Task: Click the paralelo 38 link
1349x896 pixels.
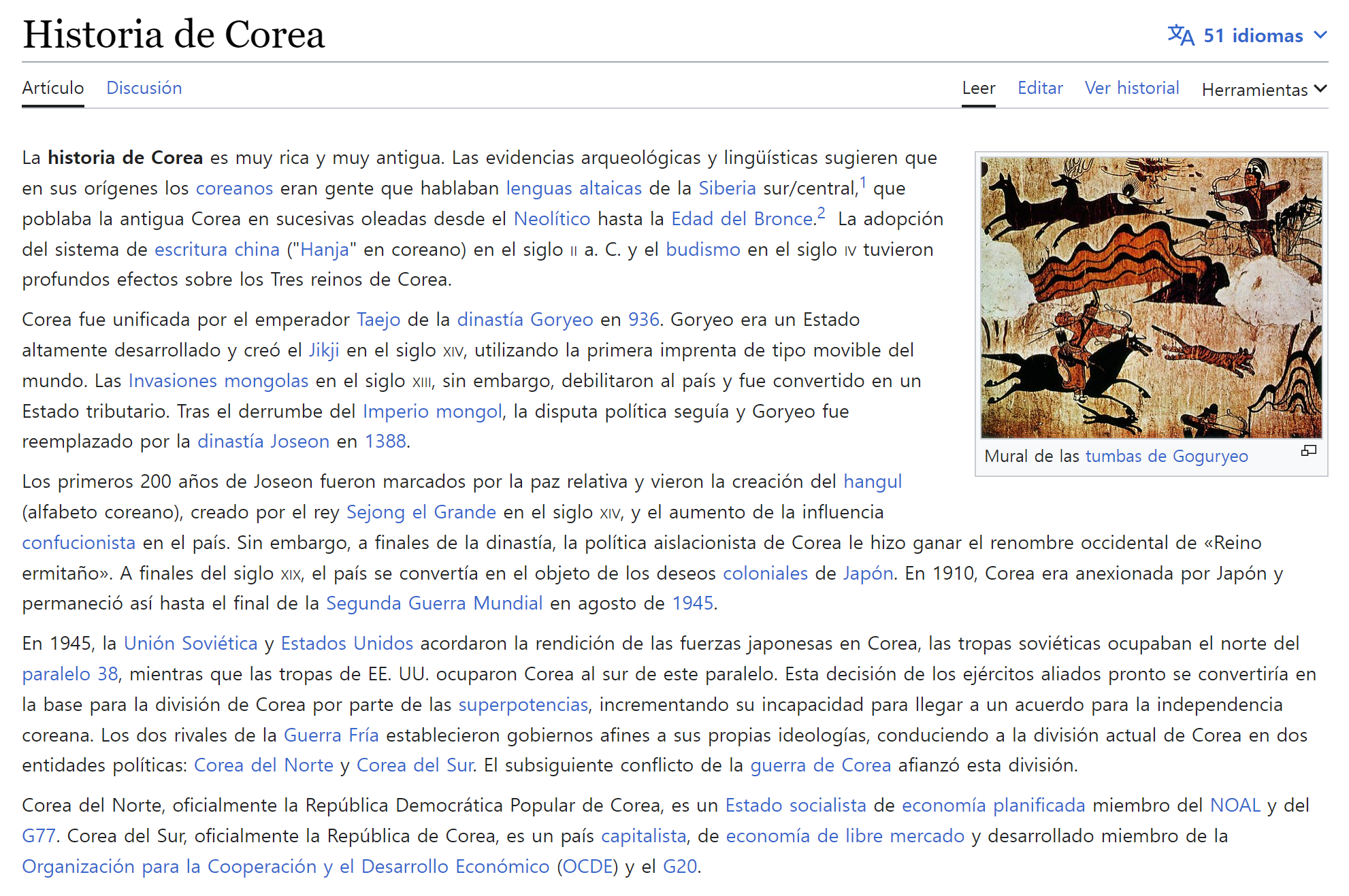Action: point(70,674)
